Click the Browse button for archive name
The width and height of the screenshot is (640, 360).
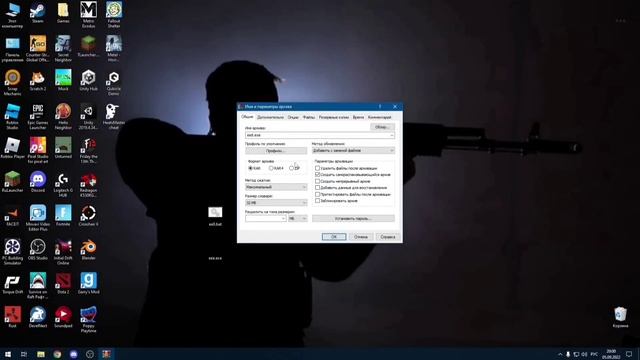[382, 127]
